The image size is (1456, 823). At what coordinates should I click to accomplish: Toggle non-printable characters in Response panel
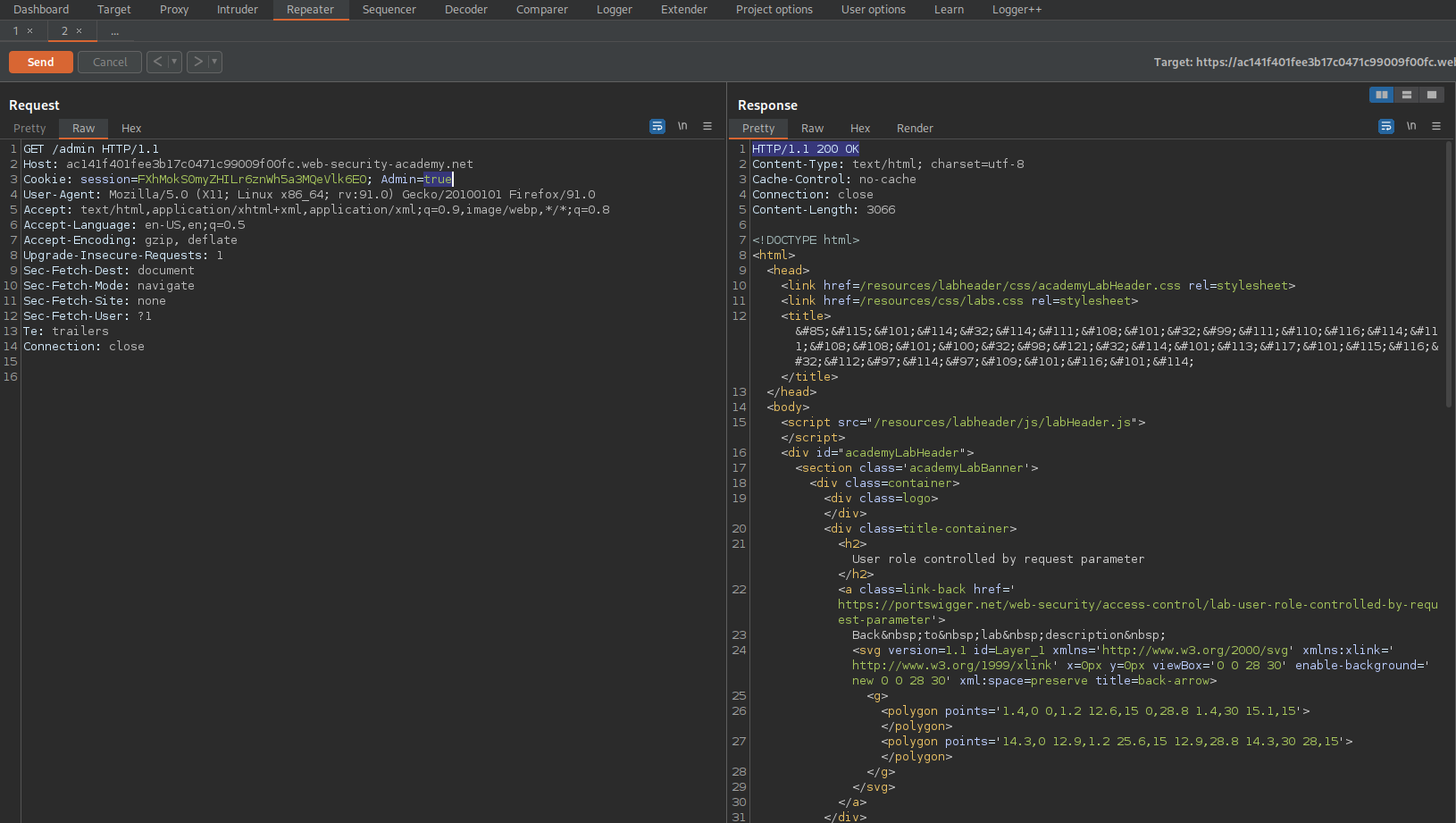click(x=1411, y=127)
